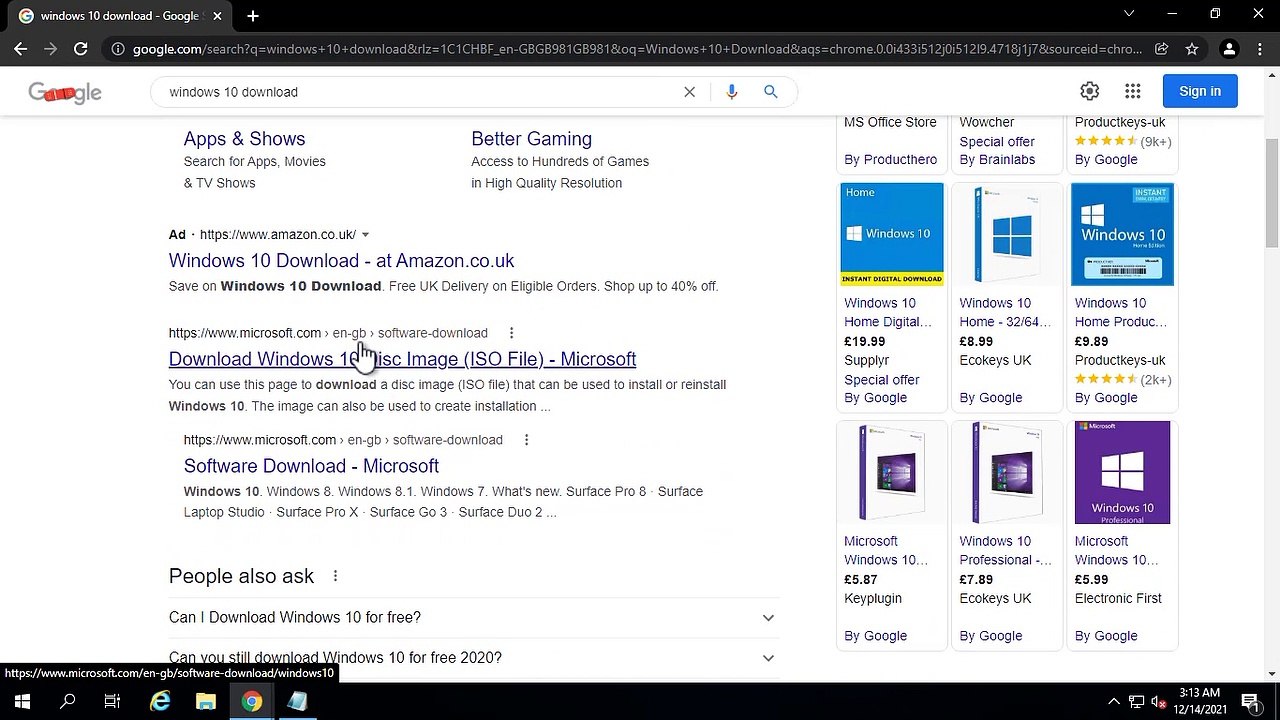Open the £19.99 Windows 10 Home thumbnail
Screen dimensions: 1280x720
click(x=892, y=234)
